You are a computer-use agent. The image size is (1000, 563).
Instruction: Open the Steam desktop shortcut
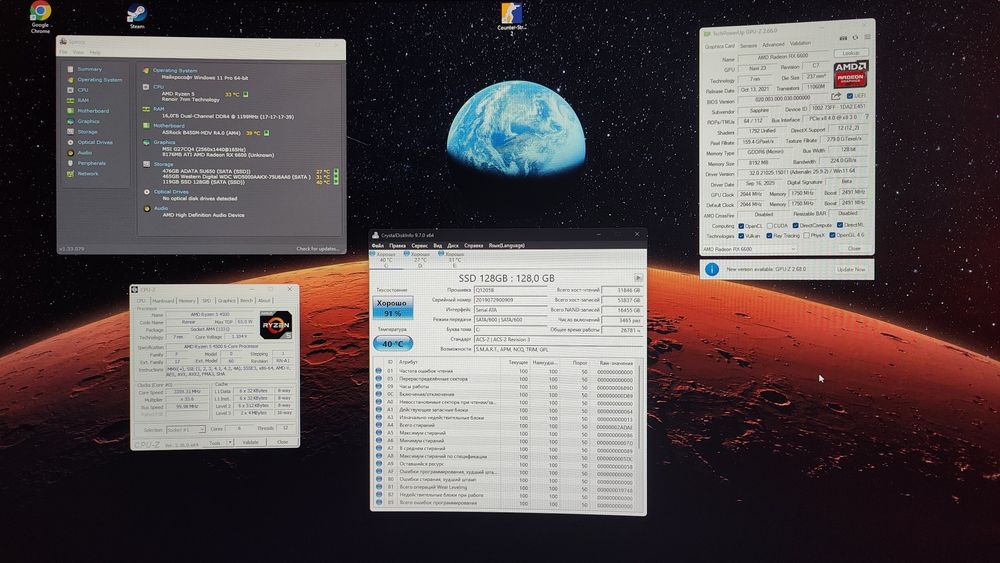pos(137,16)
